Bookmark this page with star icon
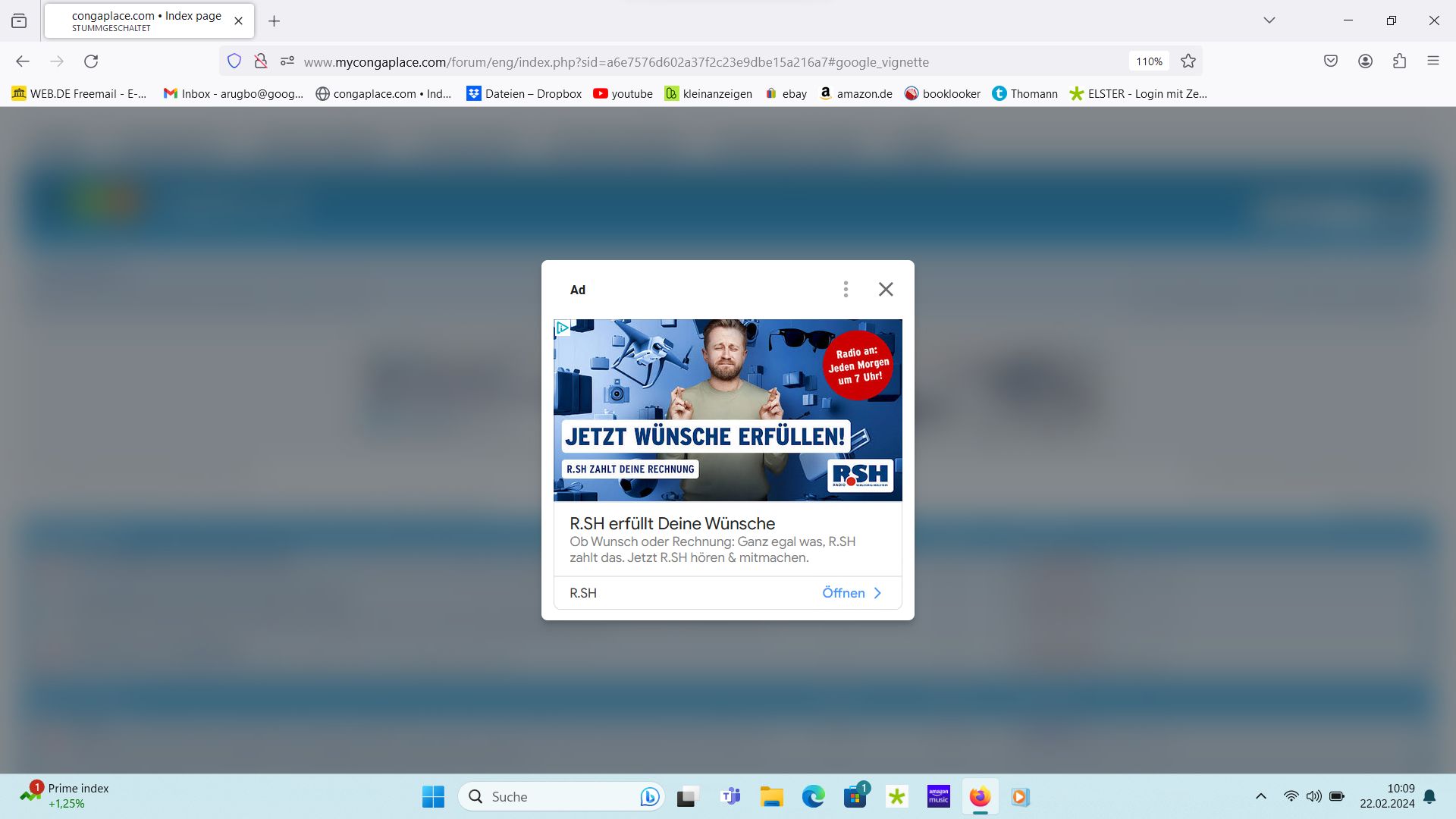 point(1188,61)
